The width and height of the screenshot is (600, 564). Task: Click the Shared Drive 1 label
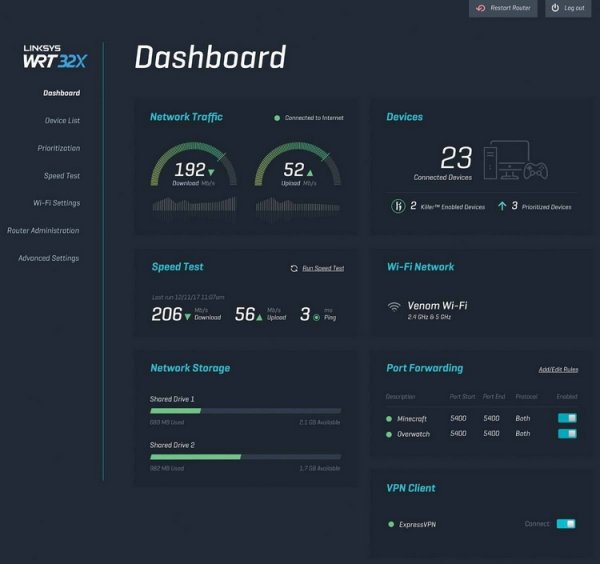click(x=172, y=399)
